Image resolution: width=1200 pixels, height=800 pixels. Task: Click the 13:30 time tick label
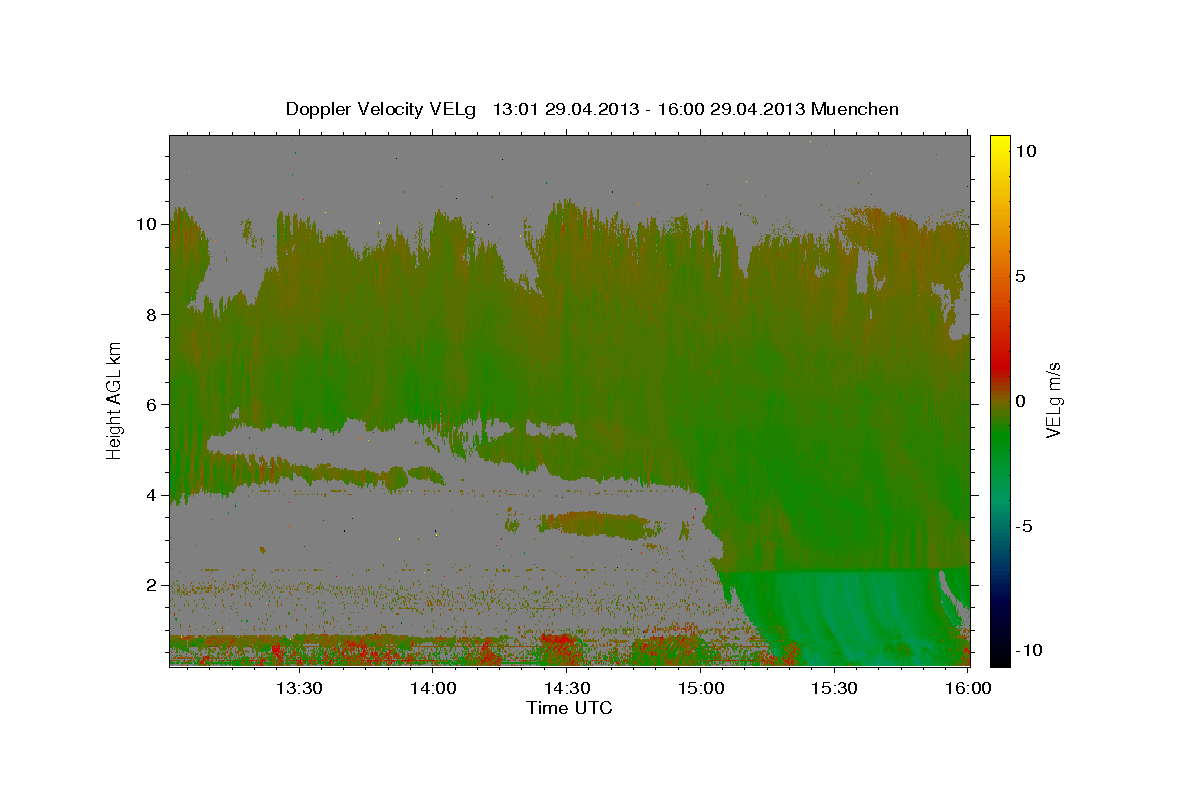(299, 688)
